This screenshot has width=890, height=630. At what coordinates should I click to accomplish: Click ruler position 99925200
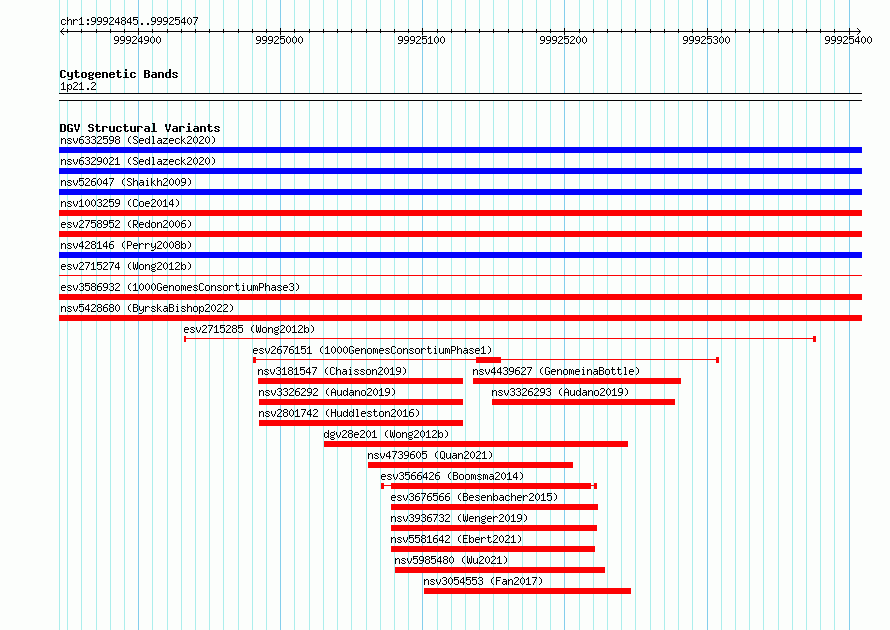pyautogui.click(x=563, y=40)
